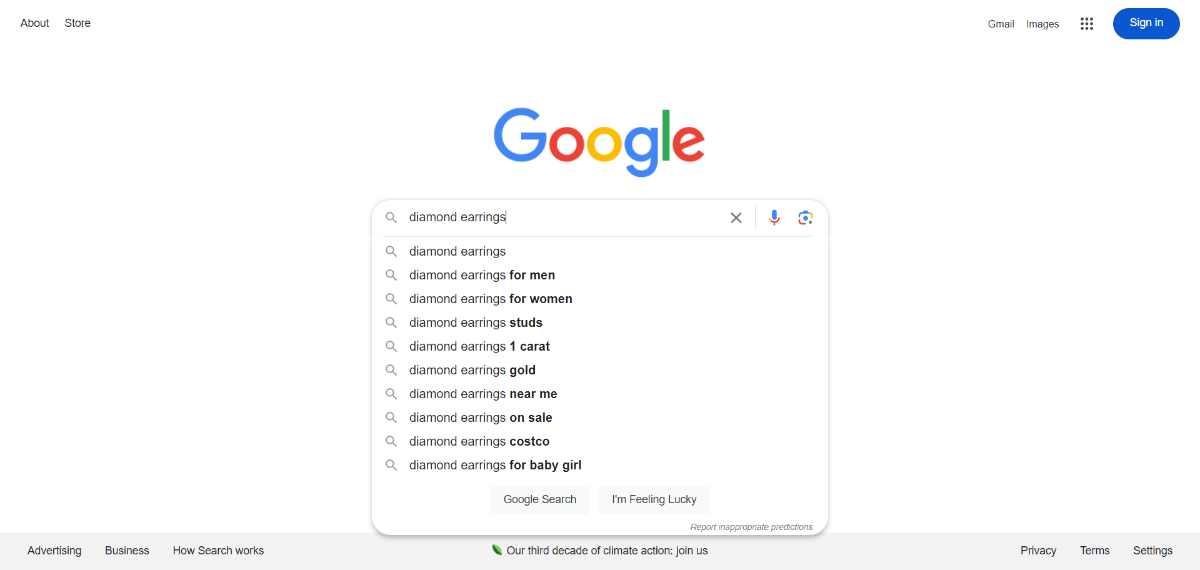
Task: Click 'Report inappropriate predictions' link
Action: click(751, 527)
